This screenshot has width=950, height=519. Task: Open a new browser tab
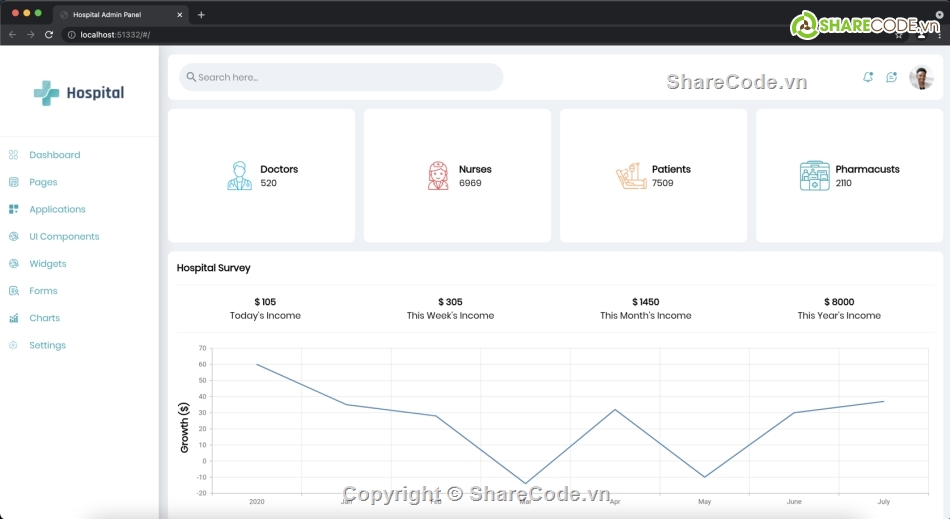201,14
